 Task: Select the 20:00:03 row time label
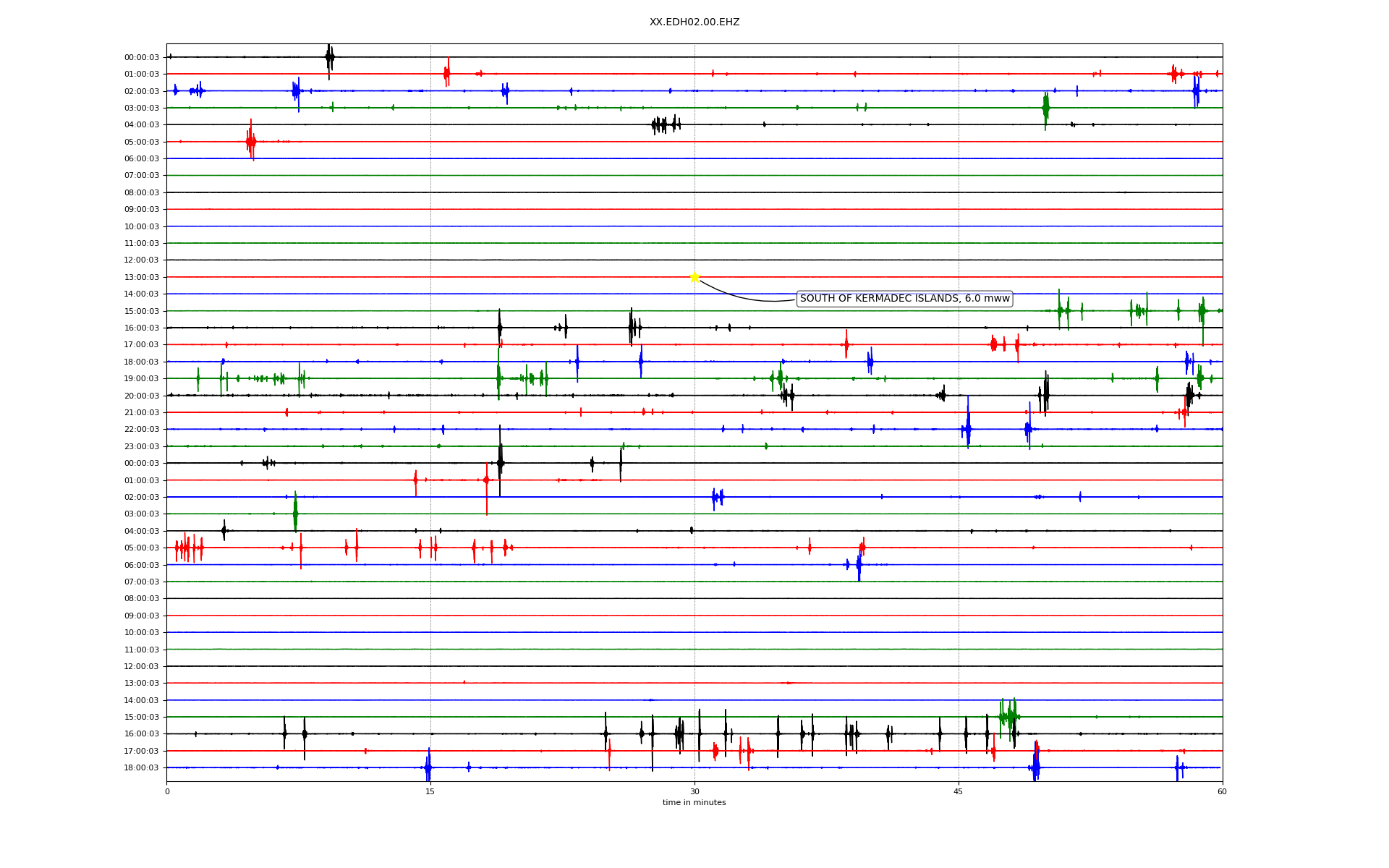(141, 396)
